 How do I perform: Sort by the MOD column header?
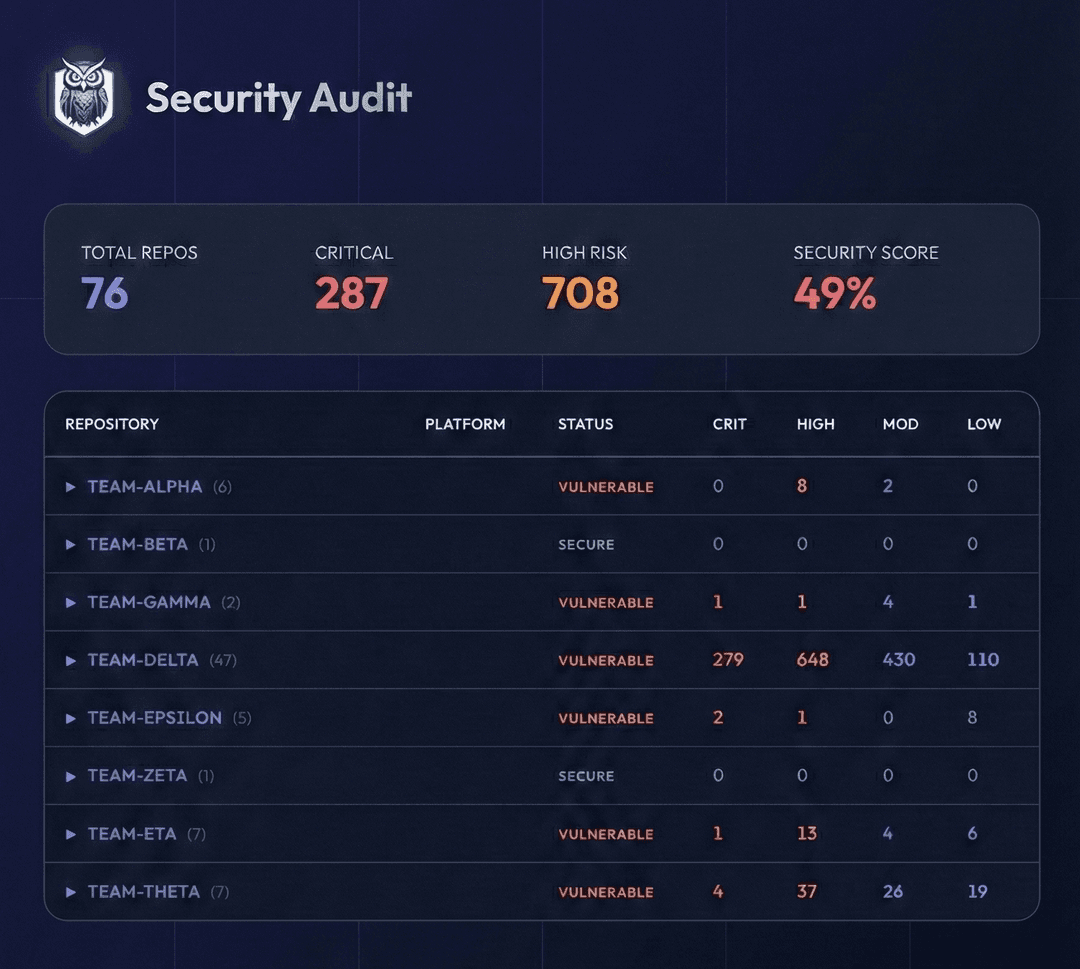pyautogui.click(x=900, y=424)
